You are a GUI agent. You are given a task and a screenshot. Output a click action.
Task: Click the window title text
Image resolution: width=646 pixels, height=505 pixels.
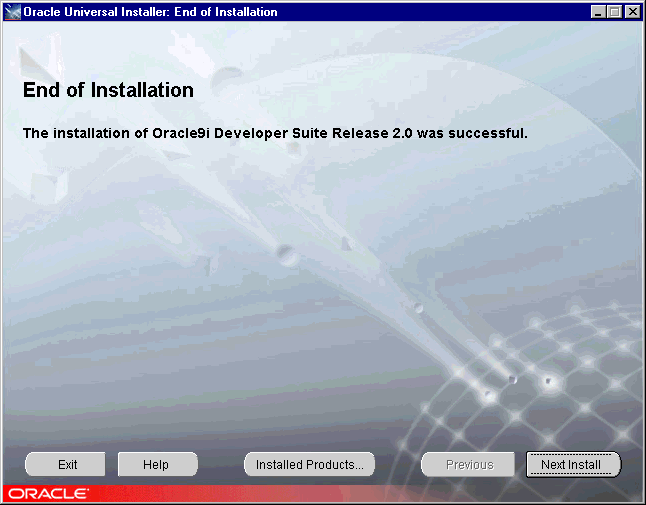[x=150, y=12]
